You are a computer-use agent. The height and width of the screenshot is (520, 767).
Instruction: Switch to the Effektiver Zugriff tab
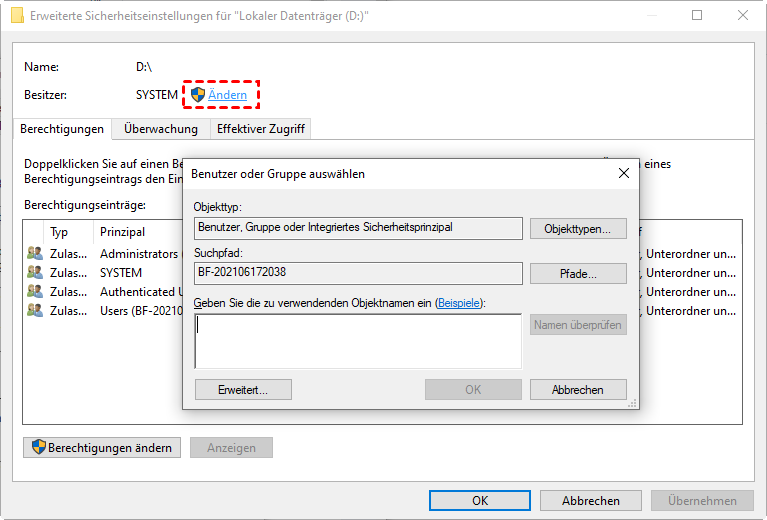coord(261,129)
